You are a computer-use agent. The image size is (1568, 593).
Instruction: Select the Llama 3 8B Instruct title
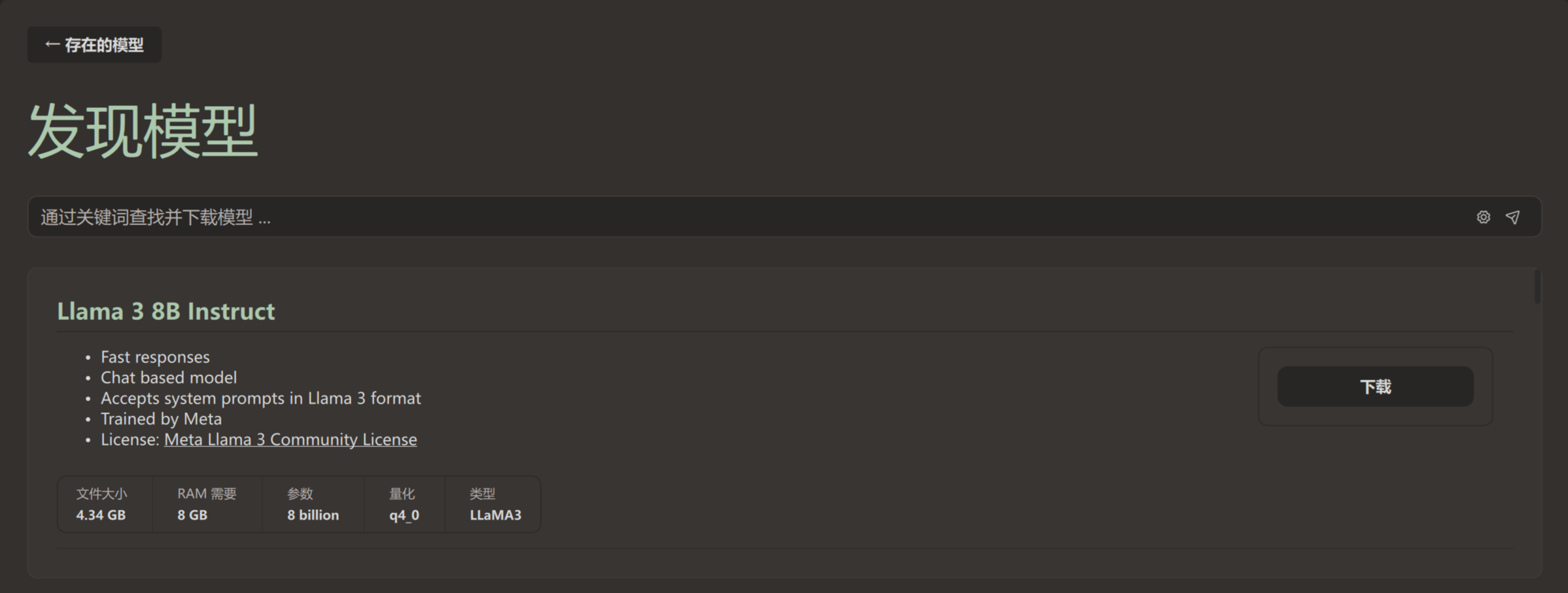pyautogui.click(x=166, y=311)
